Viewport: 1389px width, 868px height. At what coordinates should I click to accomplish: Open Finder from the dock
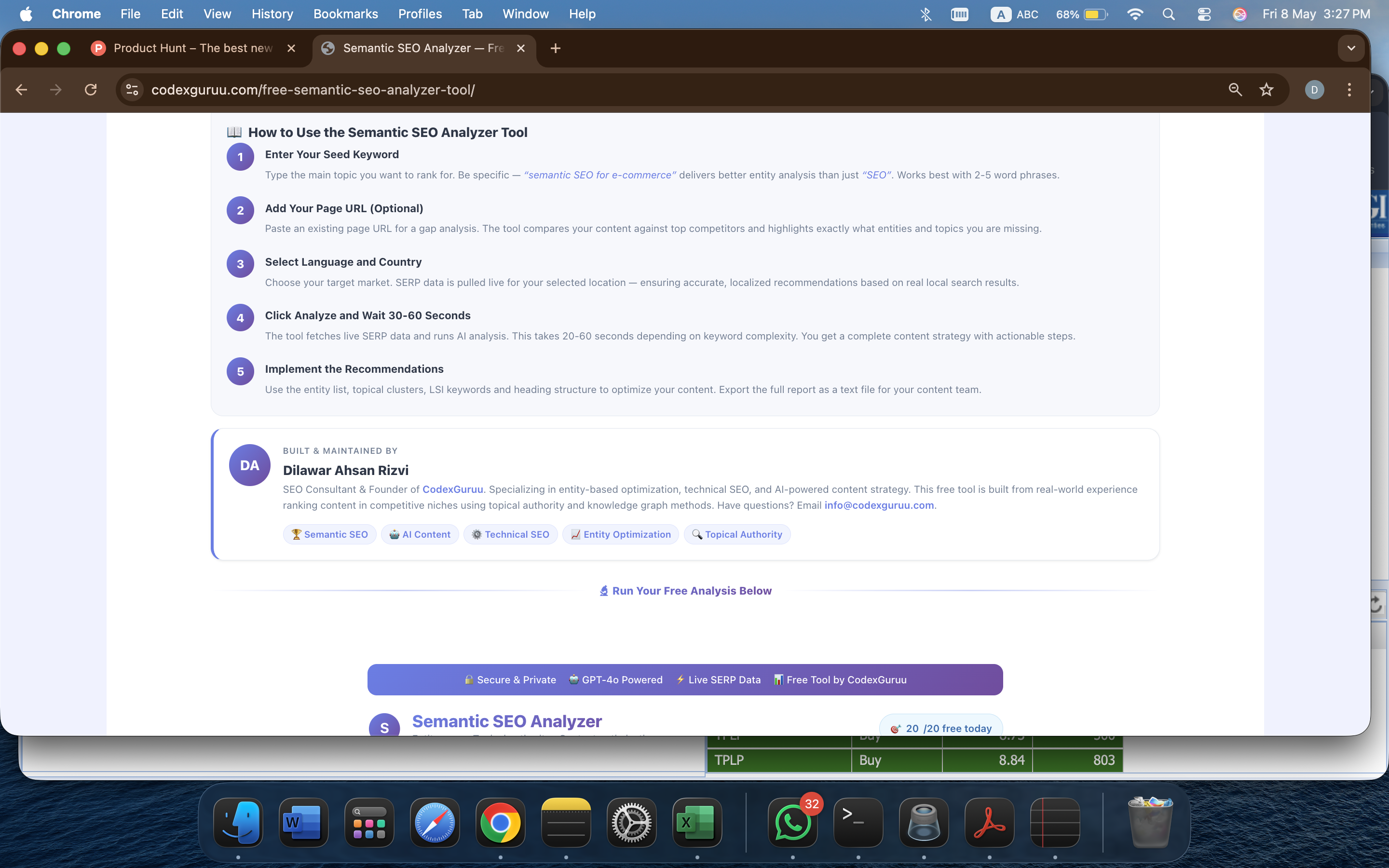click(x=238, y=823)
